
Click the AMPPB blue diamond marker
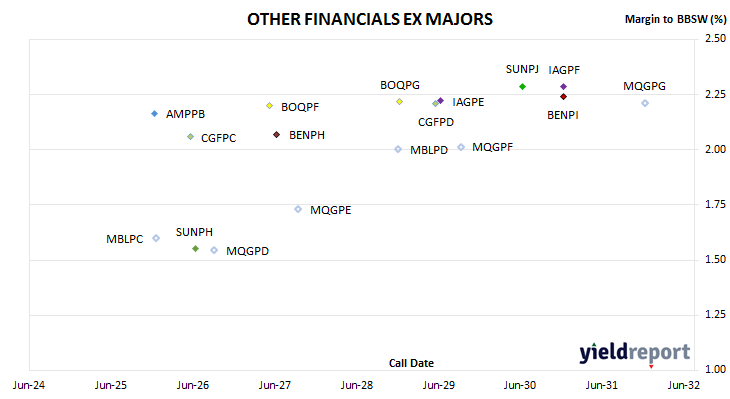[155, 114]
